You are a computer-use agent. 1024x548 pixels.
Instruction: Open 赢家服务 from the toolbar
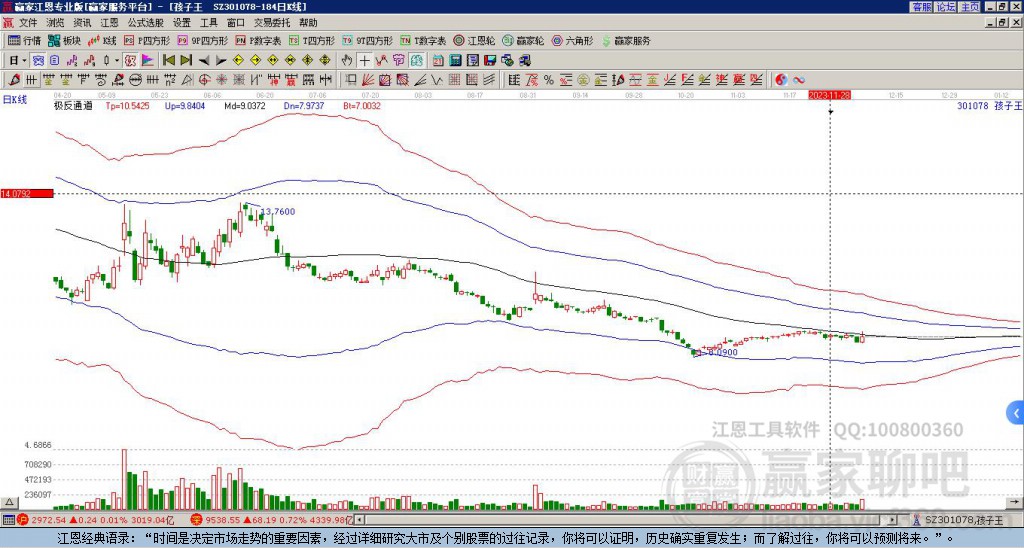(x=626, y=40)
